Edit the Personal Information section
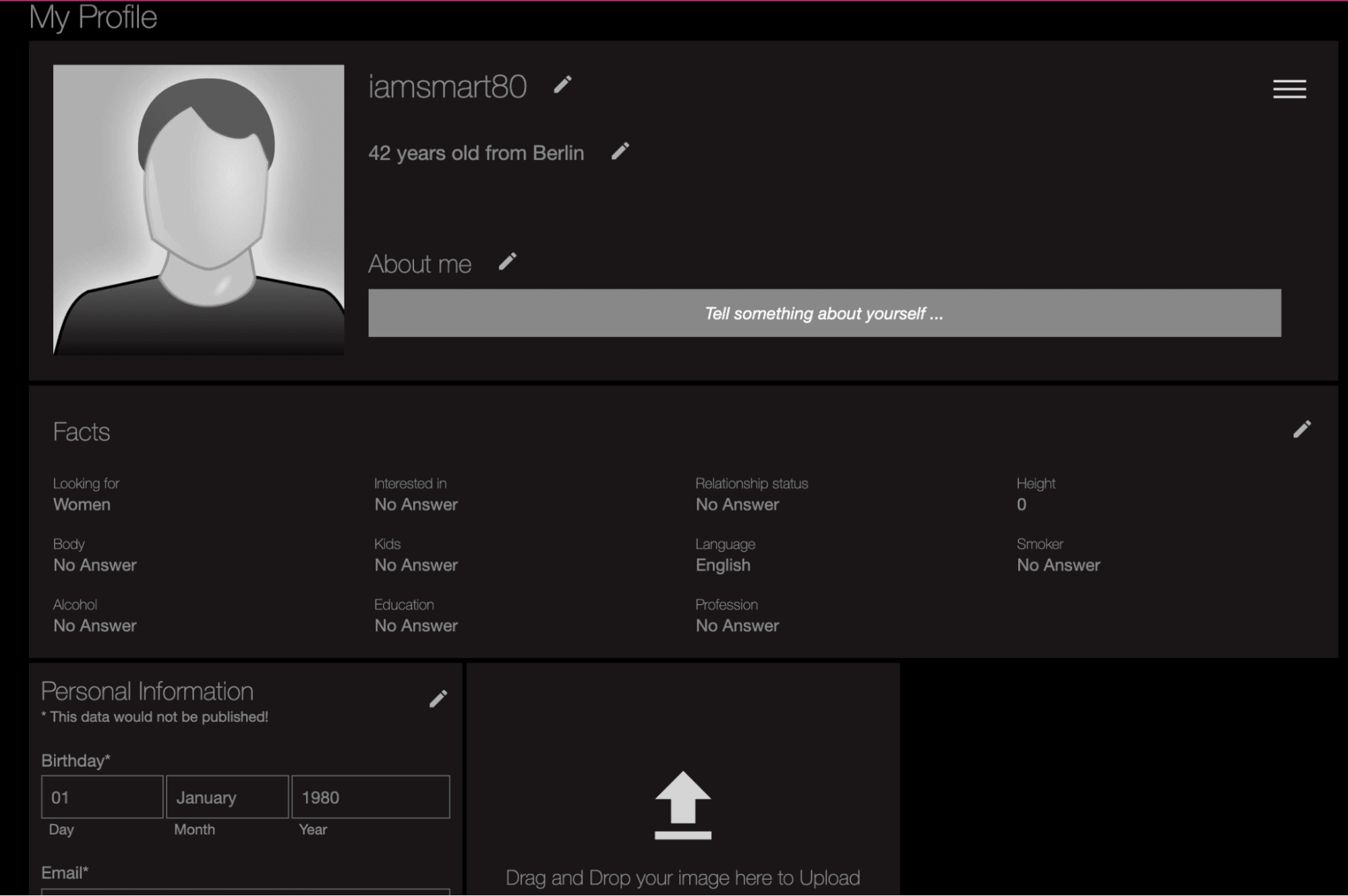The width and height of the screenshot is (1348, 896). click(x=437, y=699)
